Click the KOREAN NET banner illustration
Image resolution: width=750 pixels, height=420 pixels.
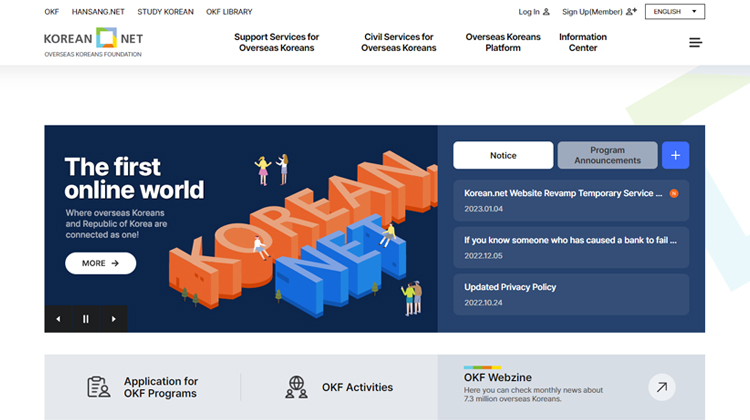[x=301, y=234]
